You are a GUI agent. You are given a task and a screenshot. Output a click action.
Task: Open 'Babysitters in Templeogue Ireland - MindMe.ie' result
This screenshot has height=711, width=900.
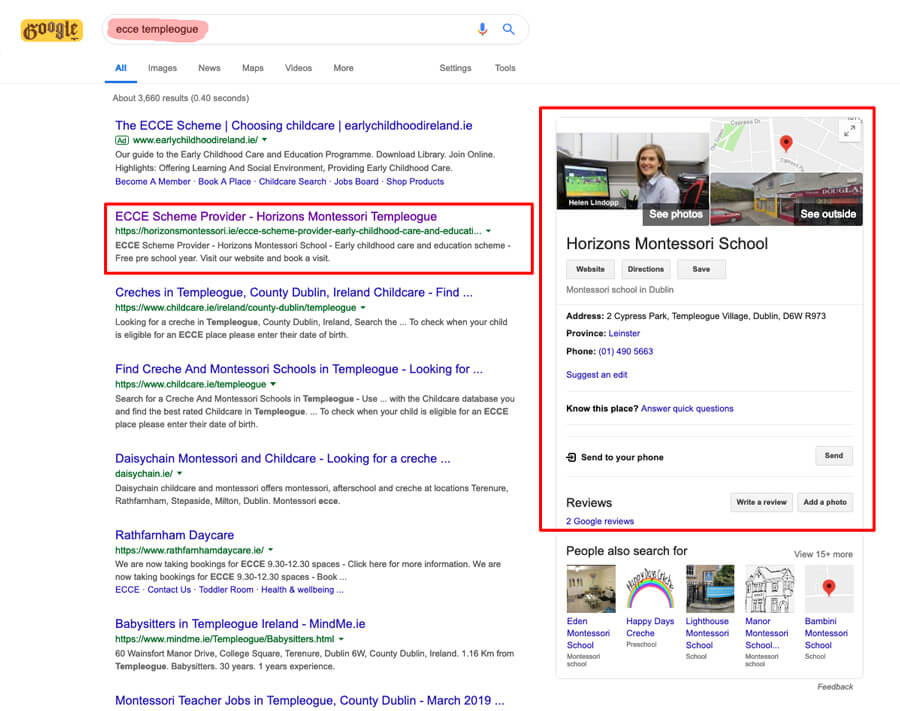point(240,624)
